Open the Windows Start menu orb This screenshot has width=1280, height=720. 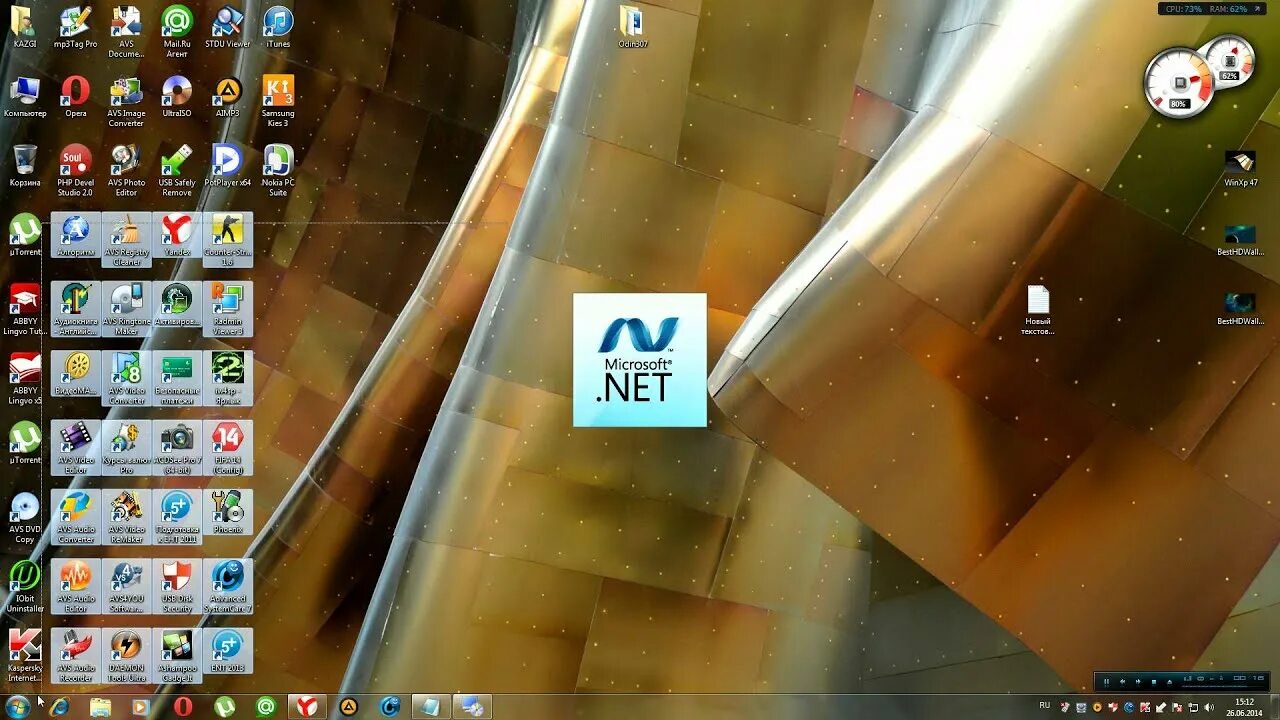(x=18, y=706)
